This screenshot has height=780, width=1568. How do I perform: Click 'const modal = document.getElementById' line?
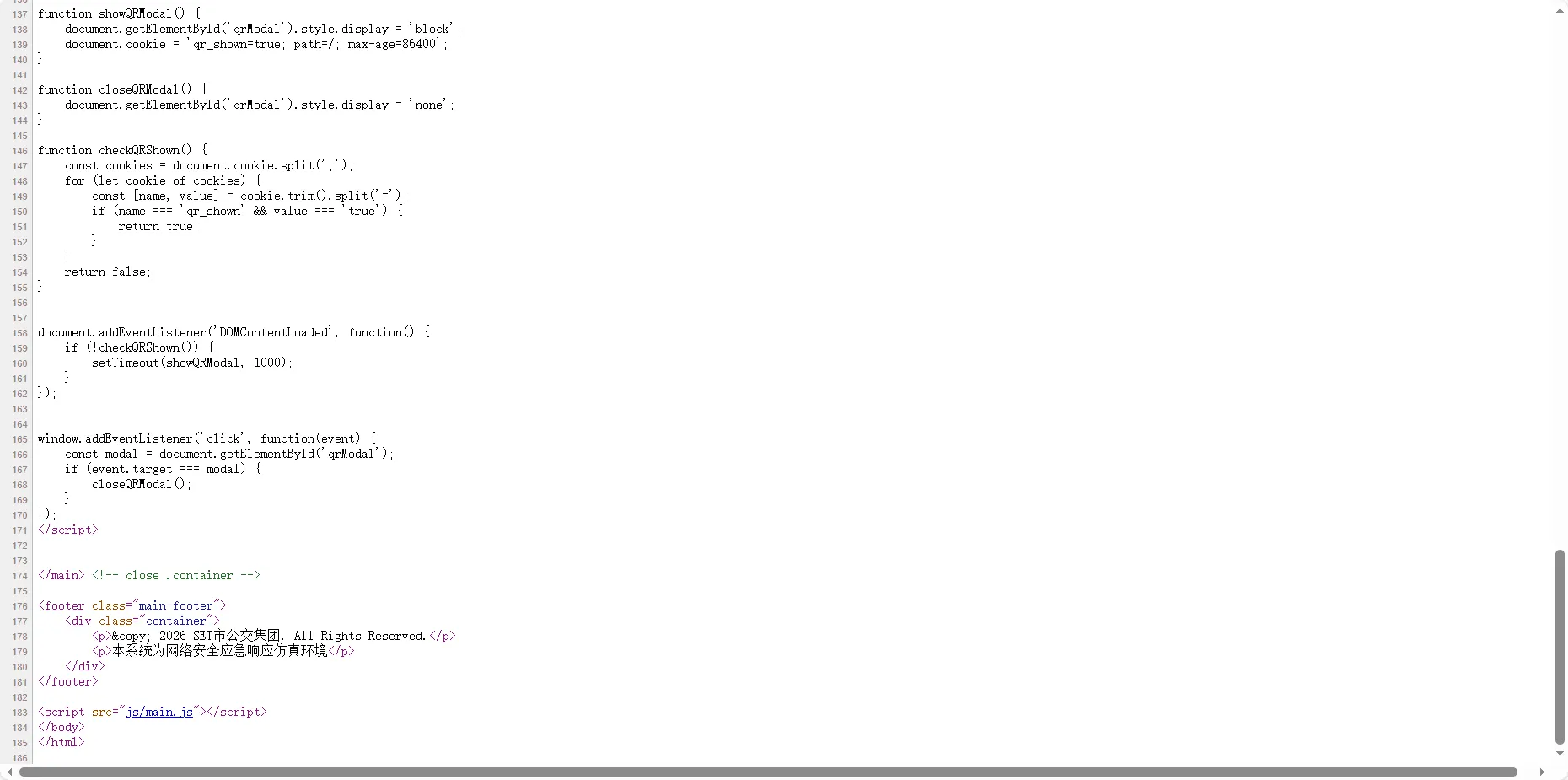229,454
